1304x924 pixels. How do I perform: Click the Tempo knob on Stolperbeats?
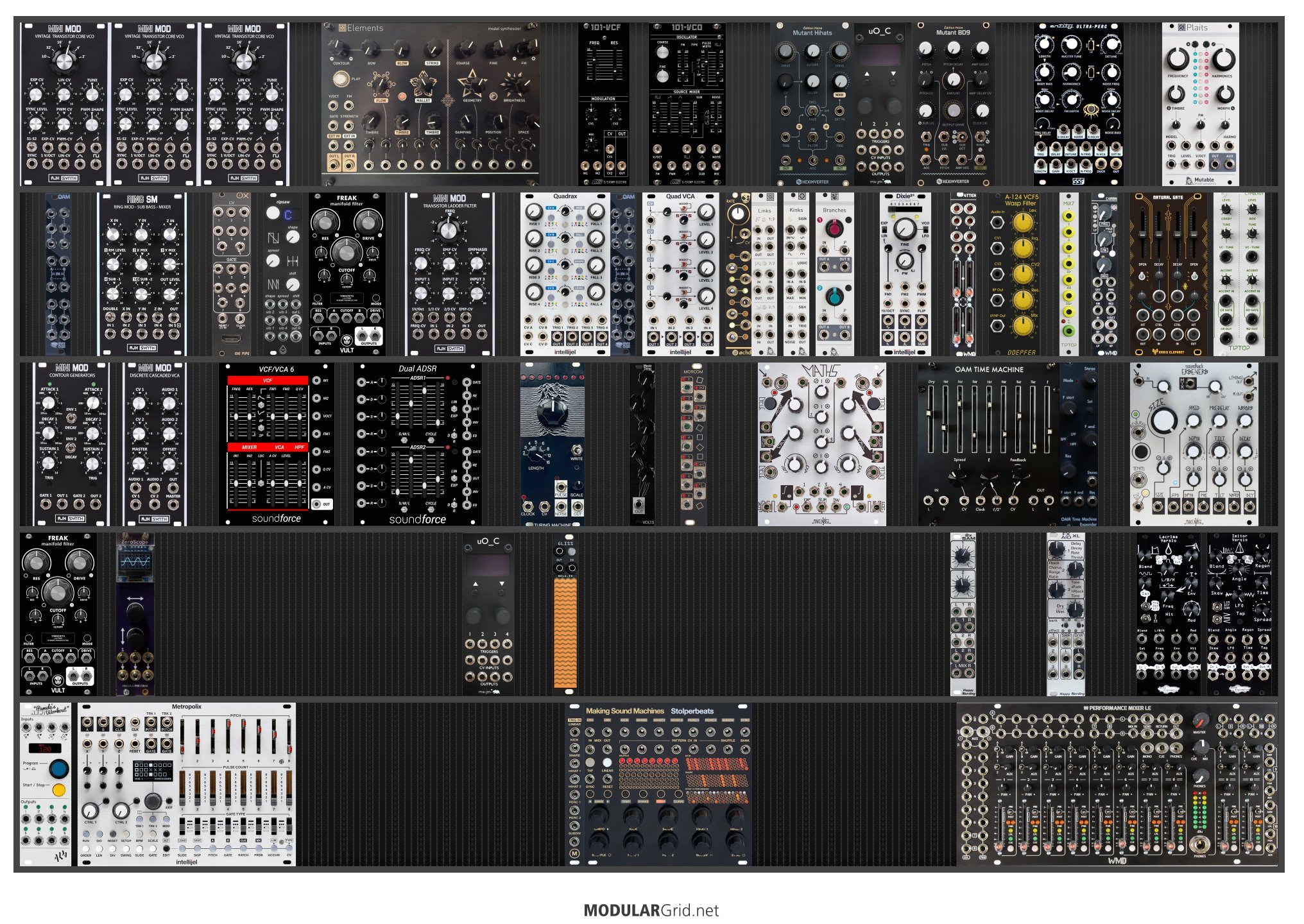coord(598,816)
